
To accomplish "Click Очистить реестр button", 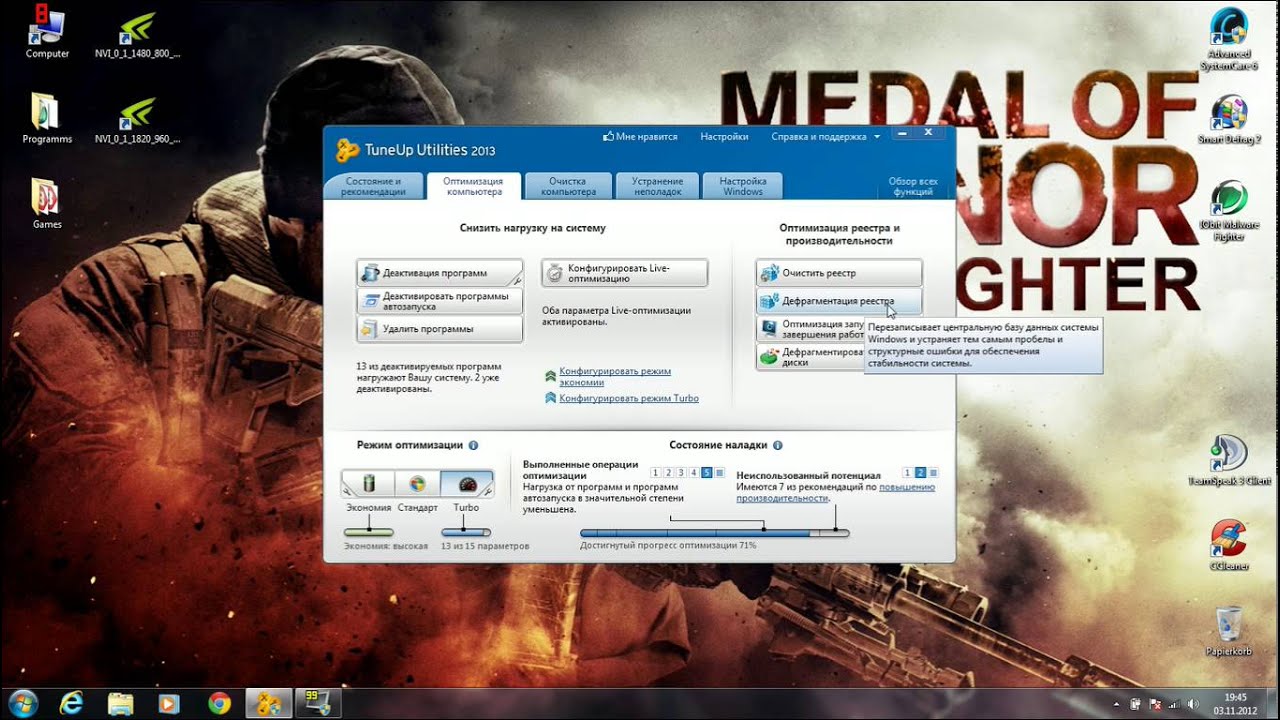I will [839, 273].
